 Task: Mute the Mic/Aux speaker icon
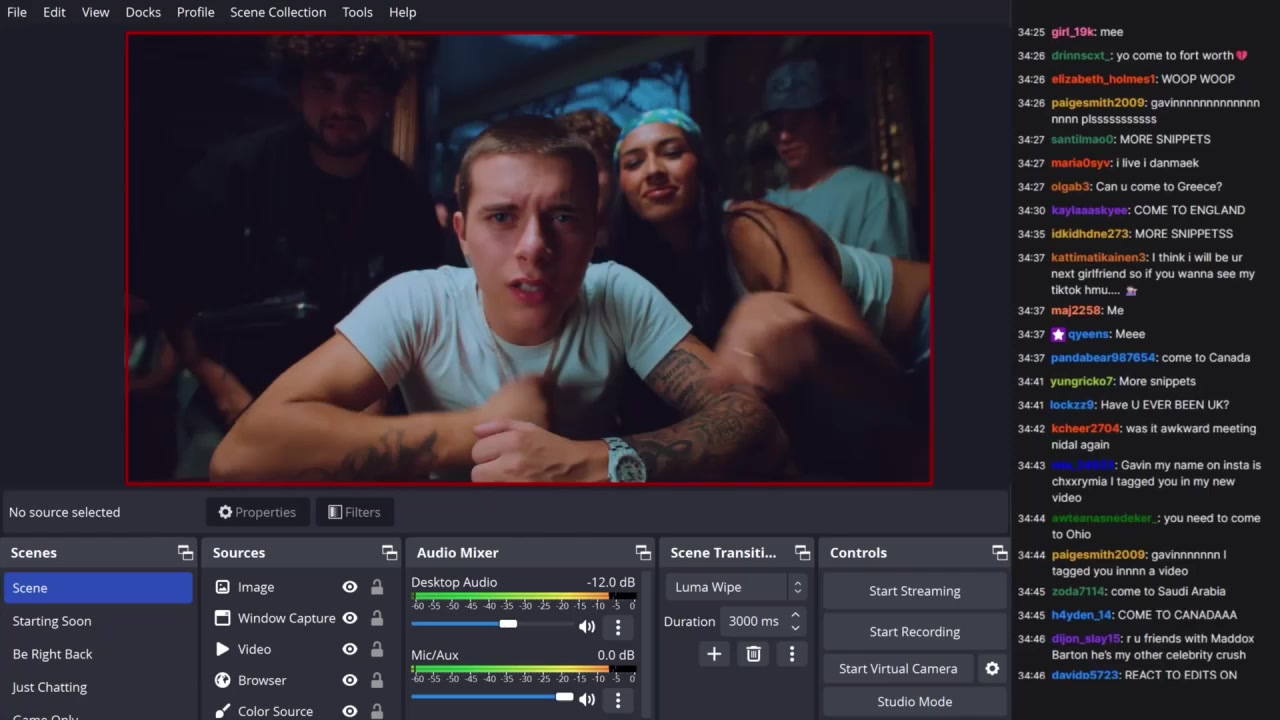587,700
